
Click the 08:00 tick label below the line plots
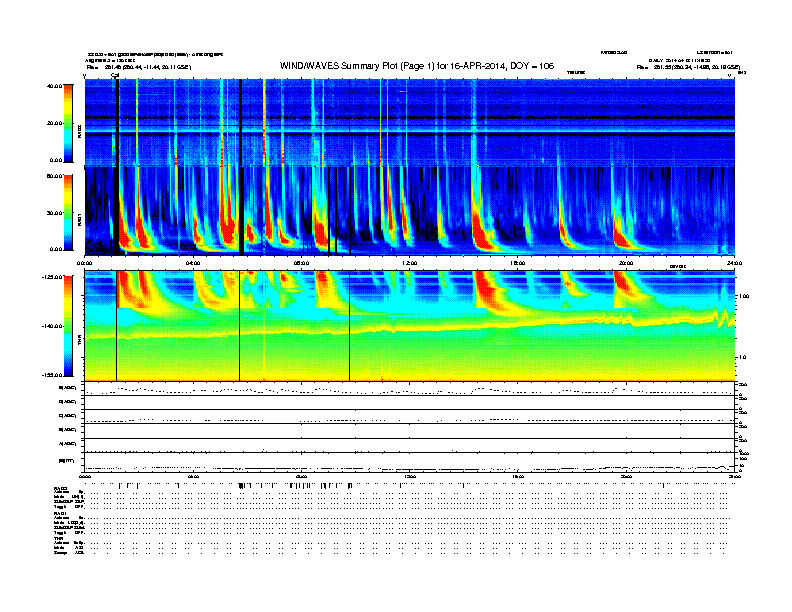click(302, 476)
